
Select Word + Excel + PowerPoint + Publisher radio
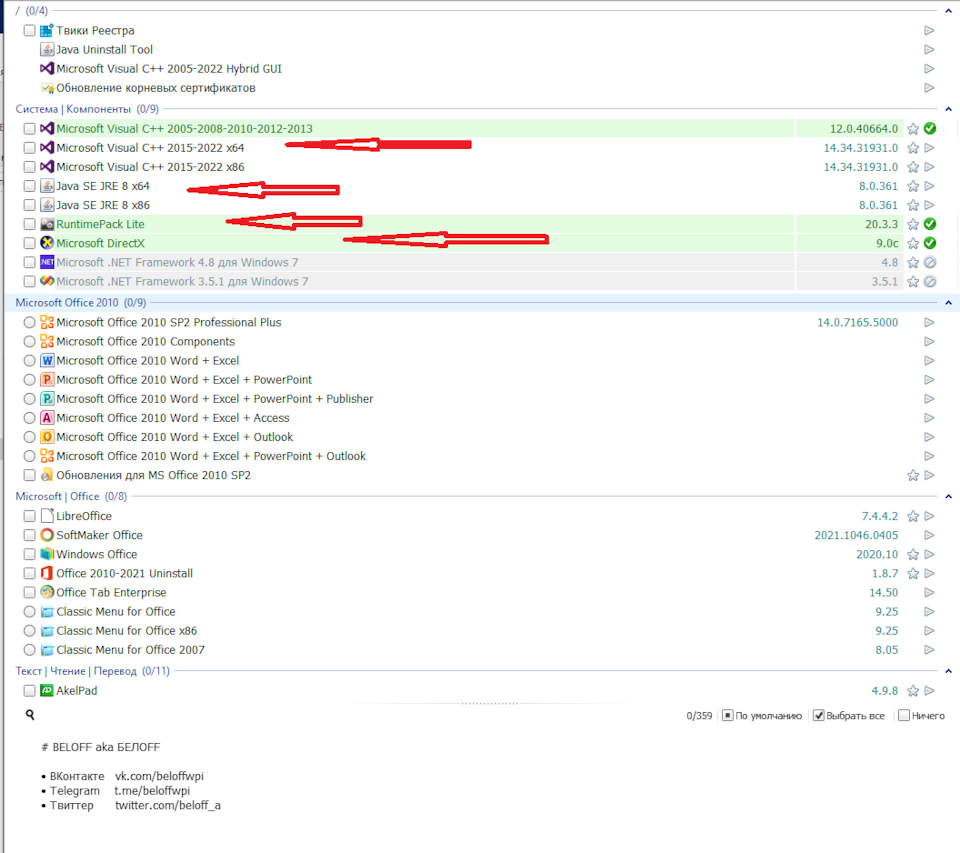point(29,399)
